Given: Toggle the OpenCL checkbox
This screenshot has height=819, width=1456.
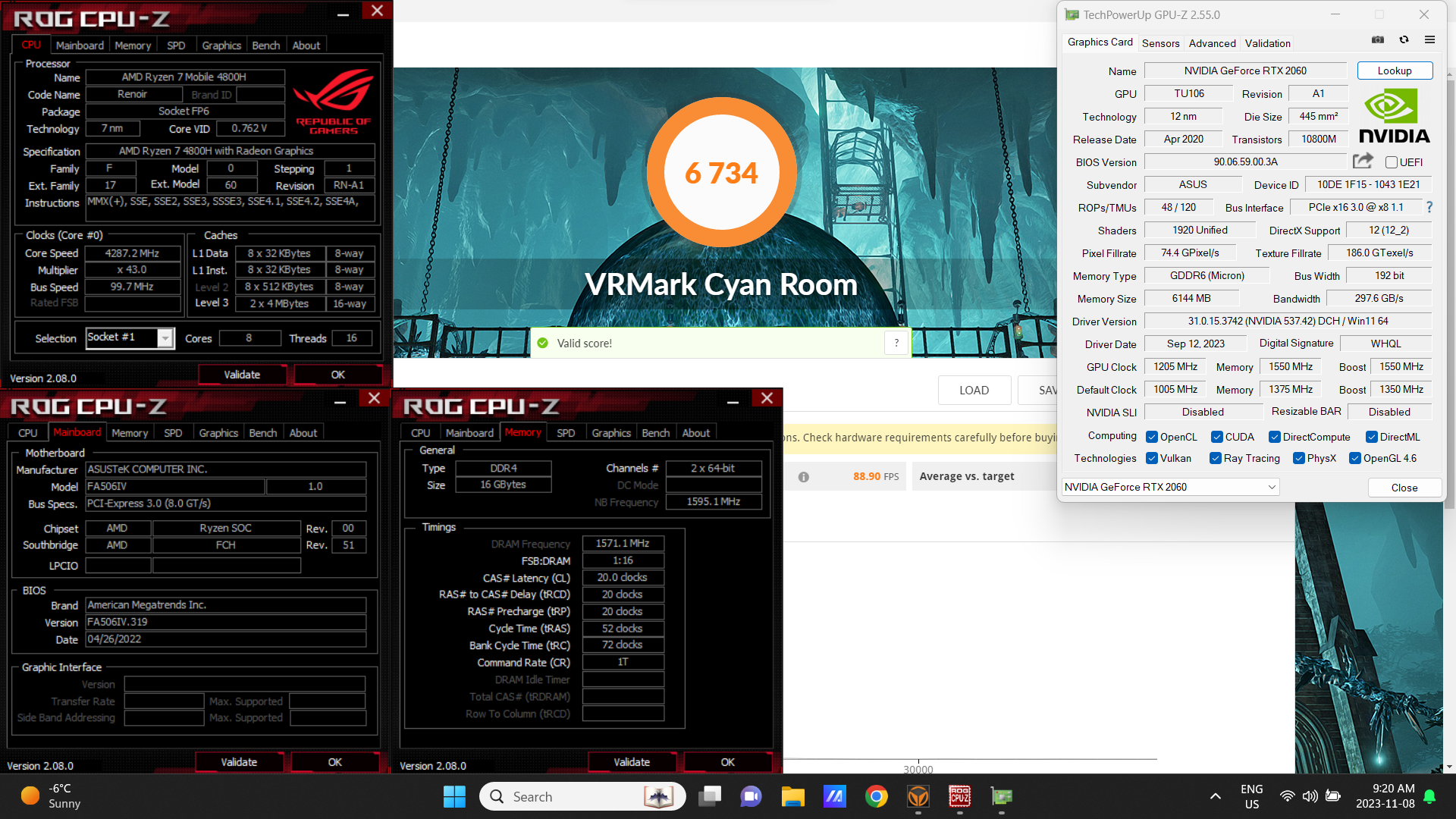Looking at the screenshot, I should click(1151, 437).
